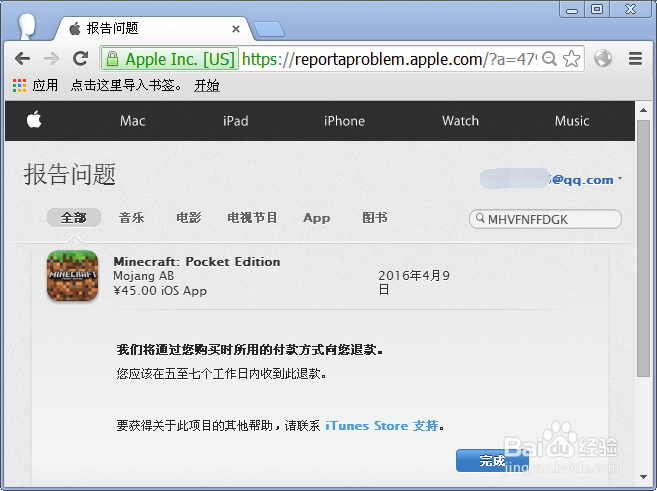Click the search magnifier icon in the search box

pos(480,218)
